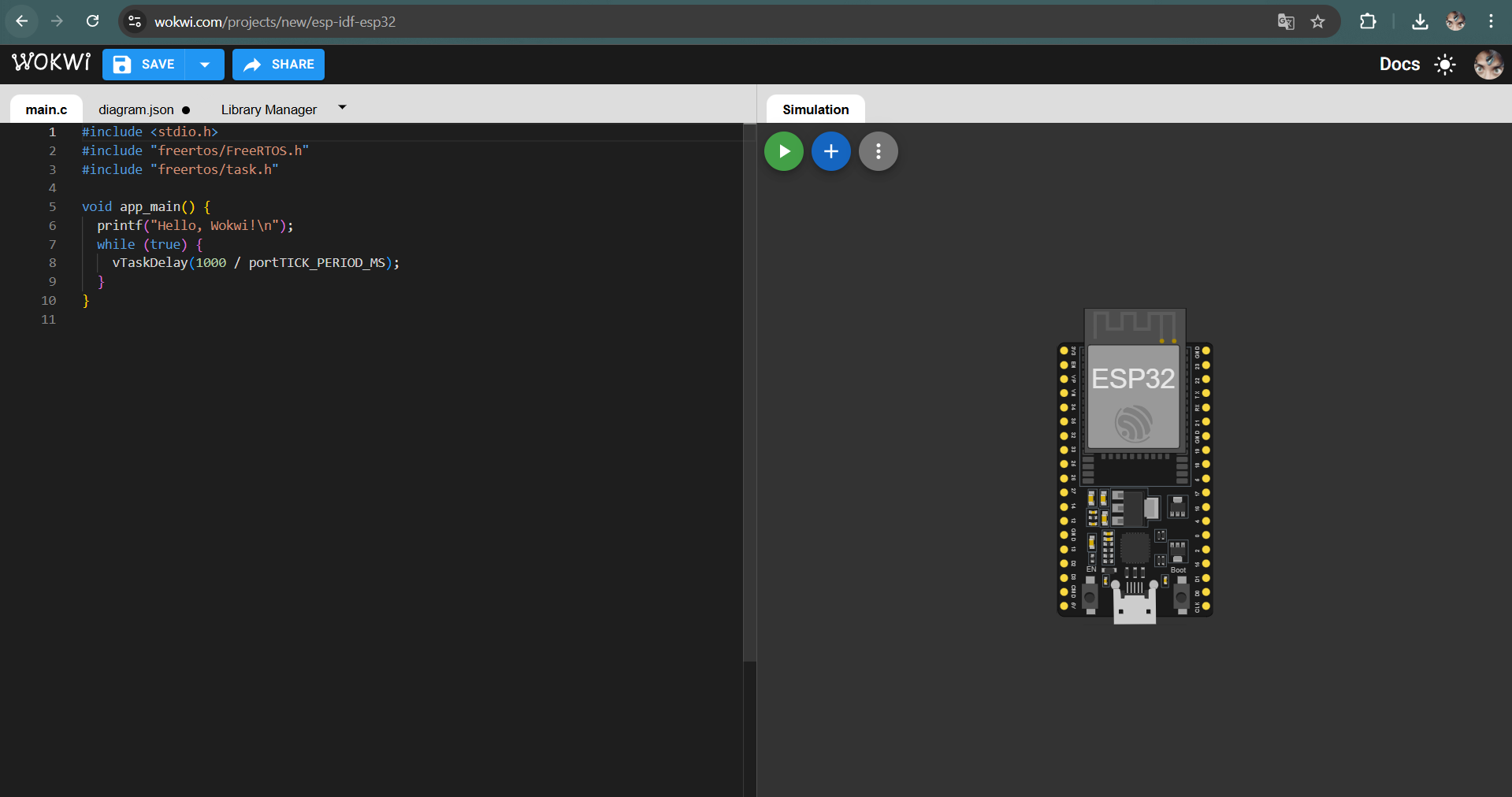Click the while (true) line
The width and height of the screenshot is (1512, 797).
[x=150, y=245]
